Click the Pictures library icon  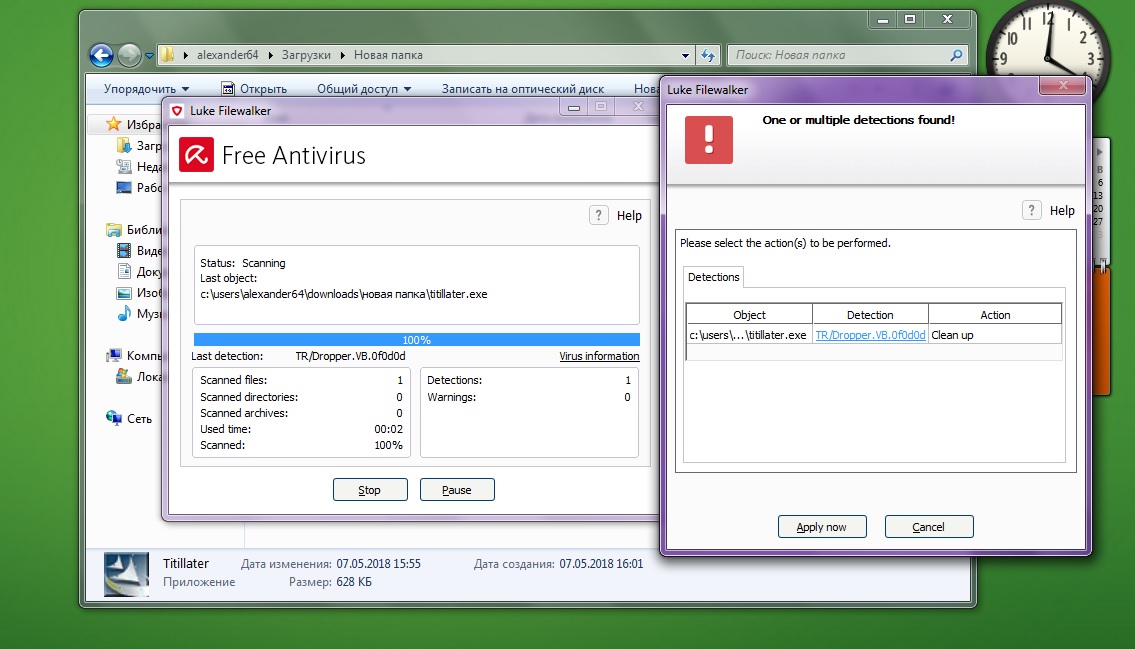pyautogui.click(x=124, y=293)
